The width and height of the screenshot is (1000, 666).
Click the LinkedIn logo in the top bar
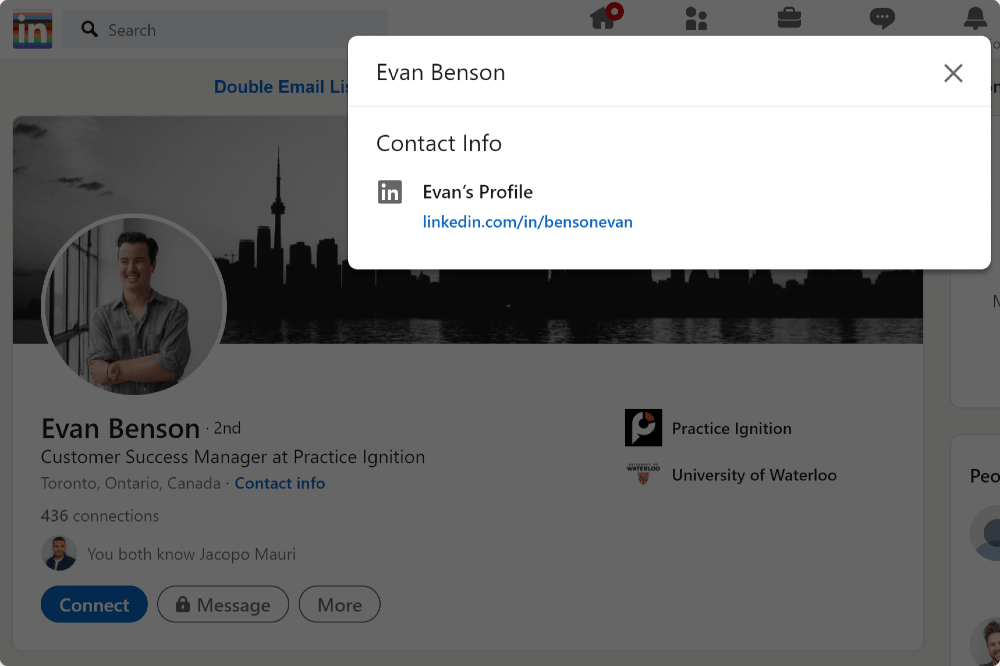(33, 30)
